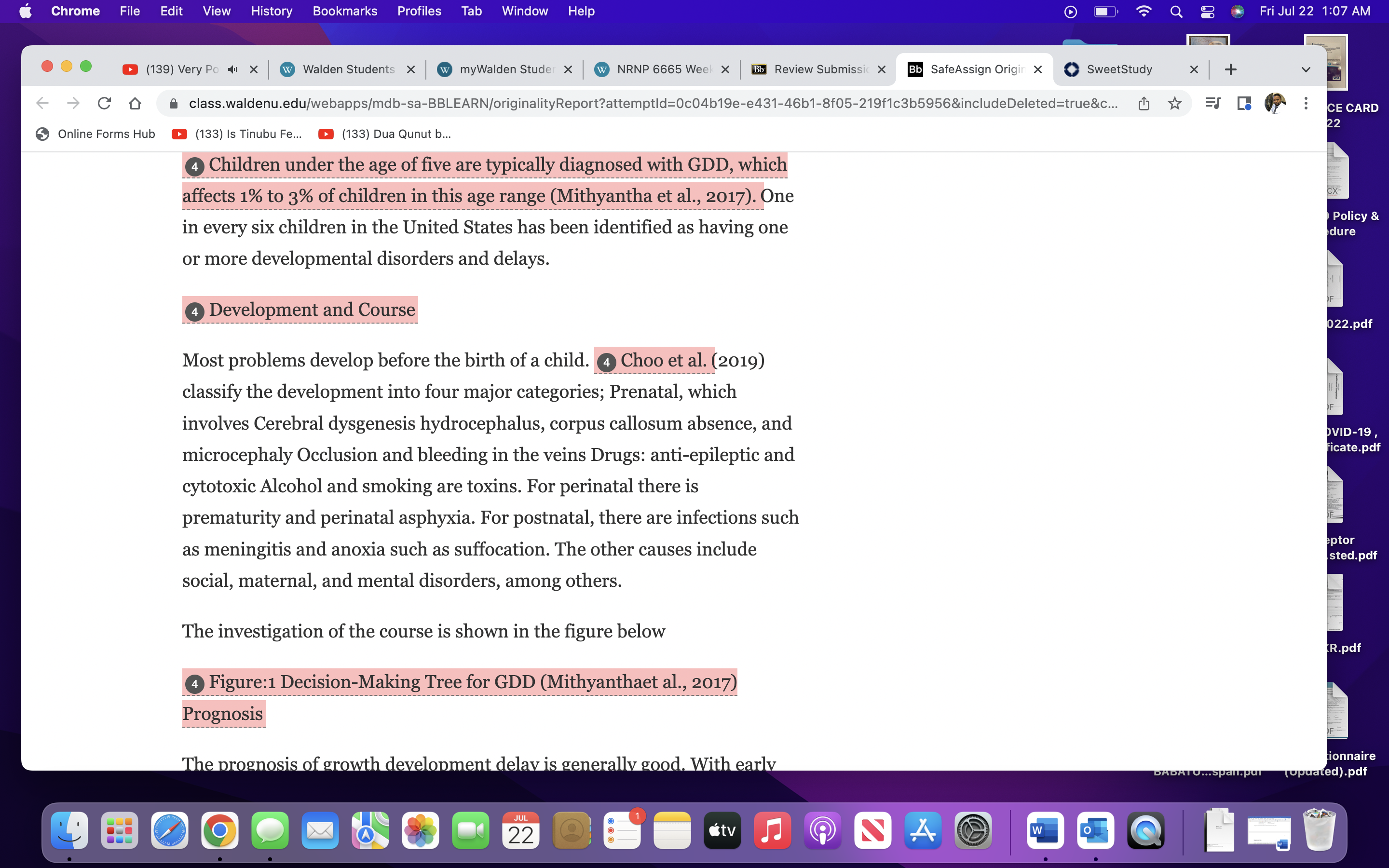Select the highlighted Development and Course match
Screen dimensions: 1389x868
tap(300, 310)
